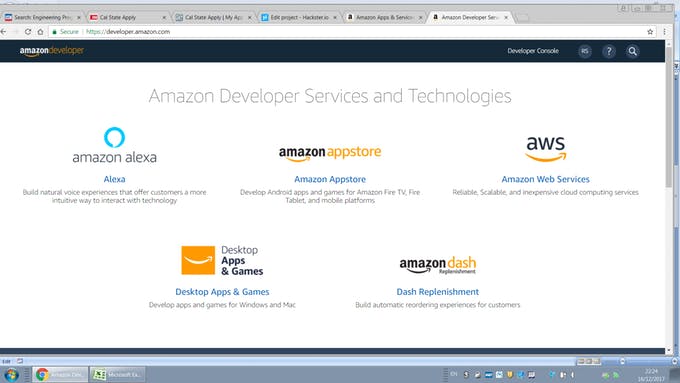Switch to Chrome in the taskbar
Screen dimensions: 680x383
[60, 374]
